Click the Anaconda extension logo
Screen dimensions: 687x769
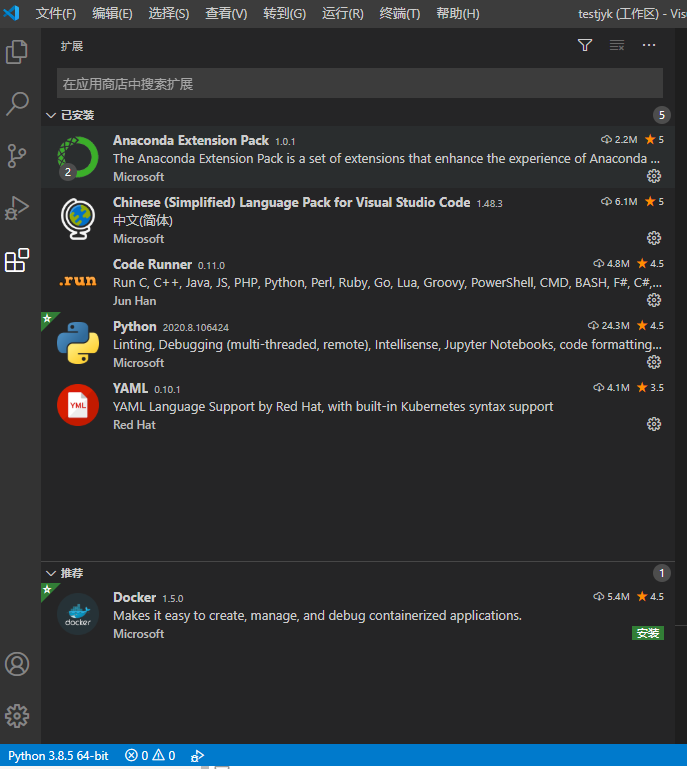click(78, 157)
